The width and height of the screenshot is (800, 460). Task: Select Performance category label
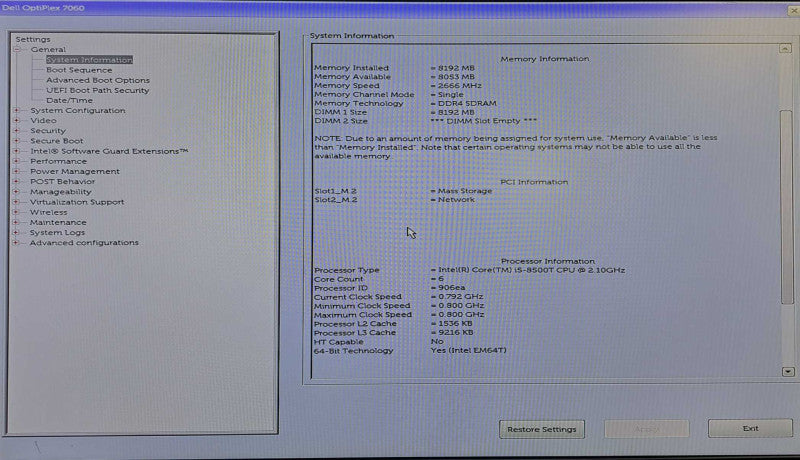(x=58, y=161)
